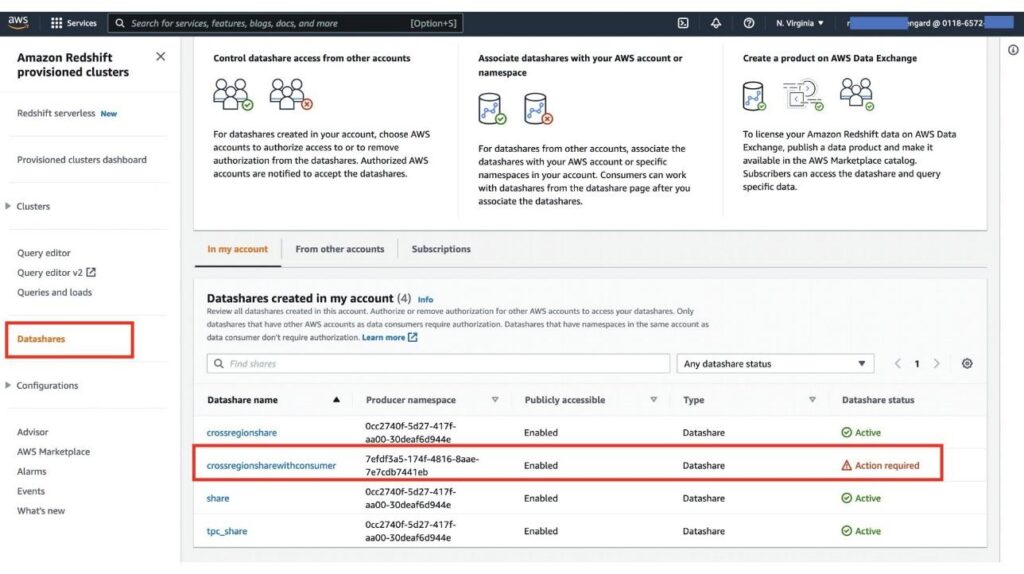Sort by Producer namespace column arrow

coord(495,400)
